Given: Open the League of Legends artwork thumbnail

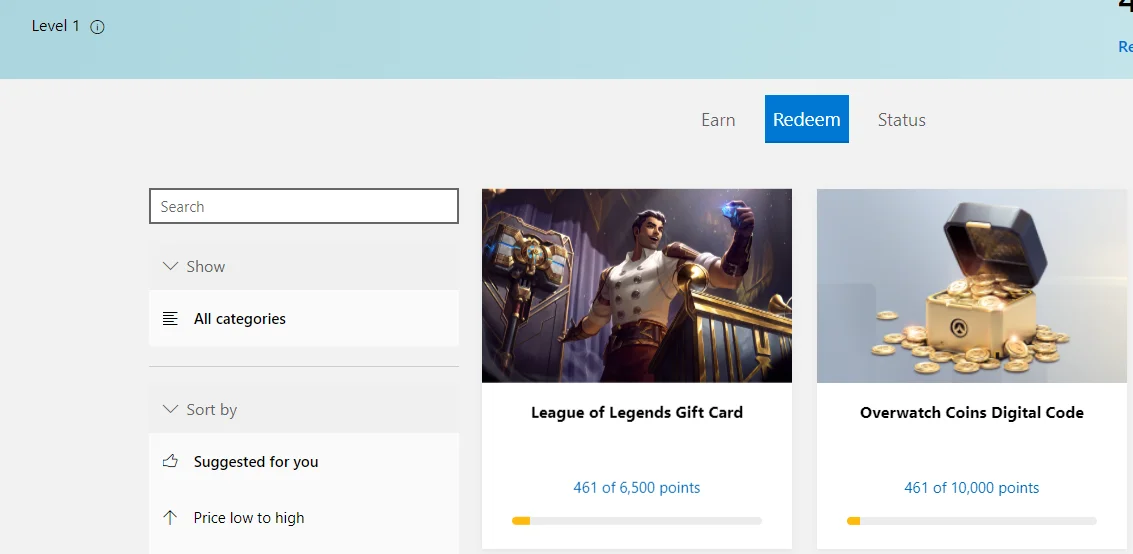Looking at the screenshot, I should (x=637, y=285).
